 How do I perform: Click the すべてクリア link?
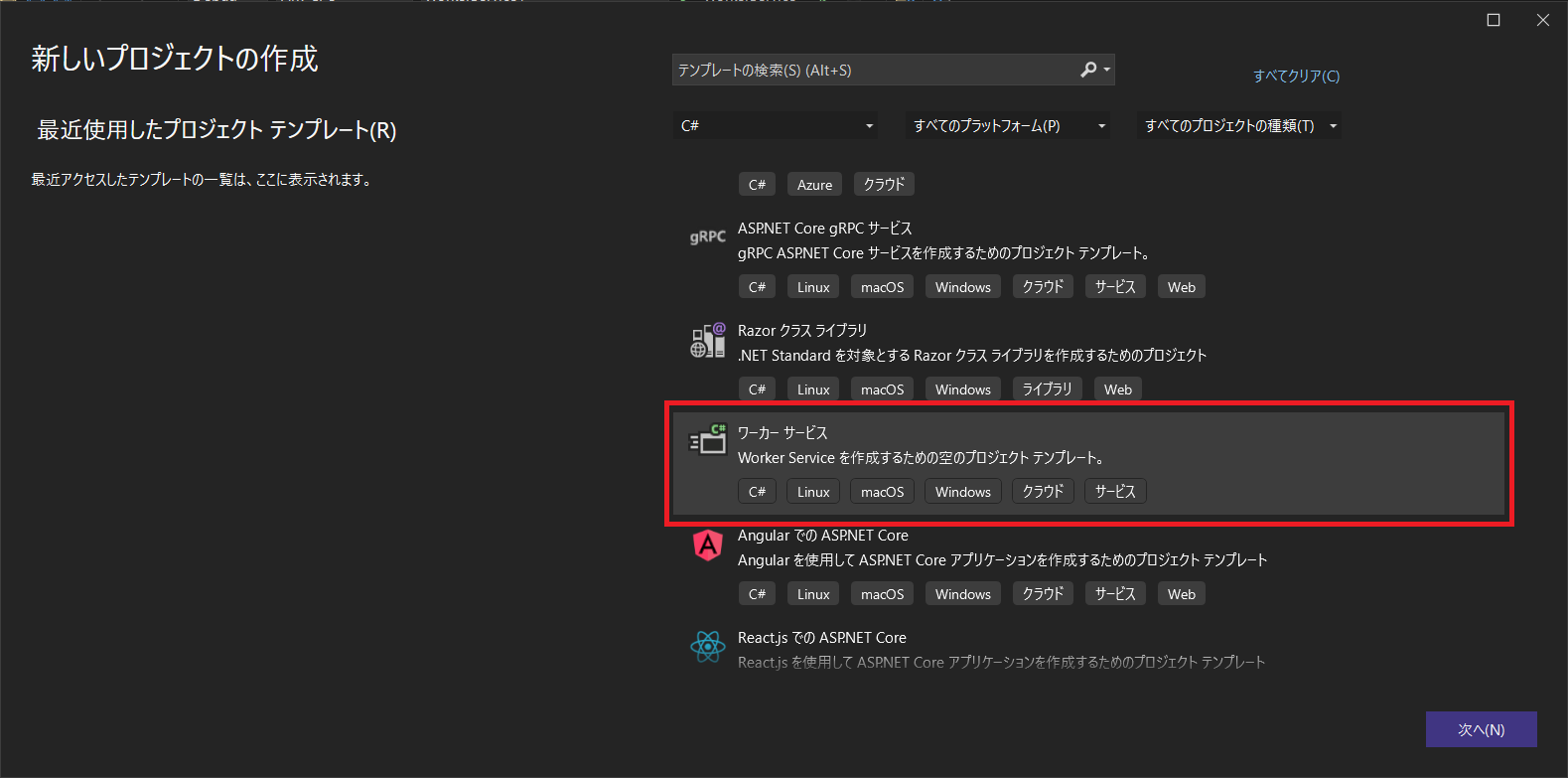[1296, 76]
